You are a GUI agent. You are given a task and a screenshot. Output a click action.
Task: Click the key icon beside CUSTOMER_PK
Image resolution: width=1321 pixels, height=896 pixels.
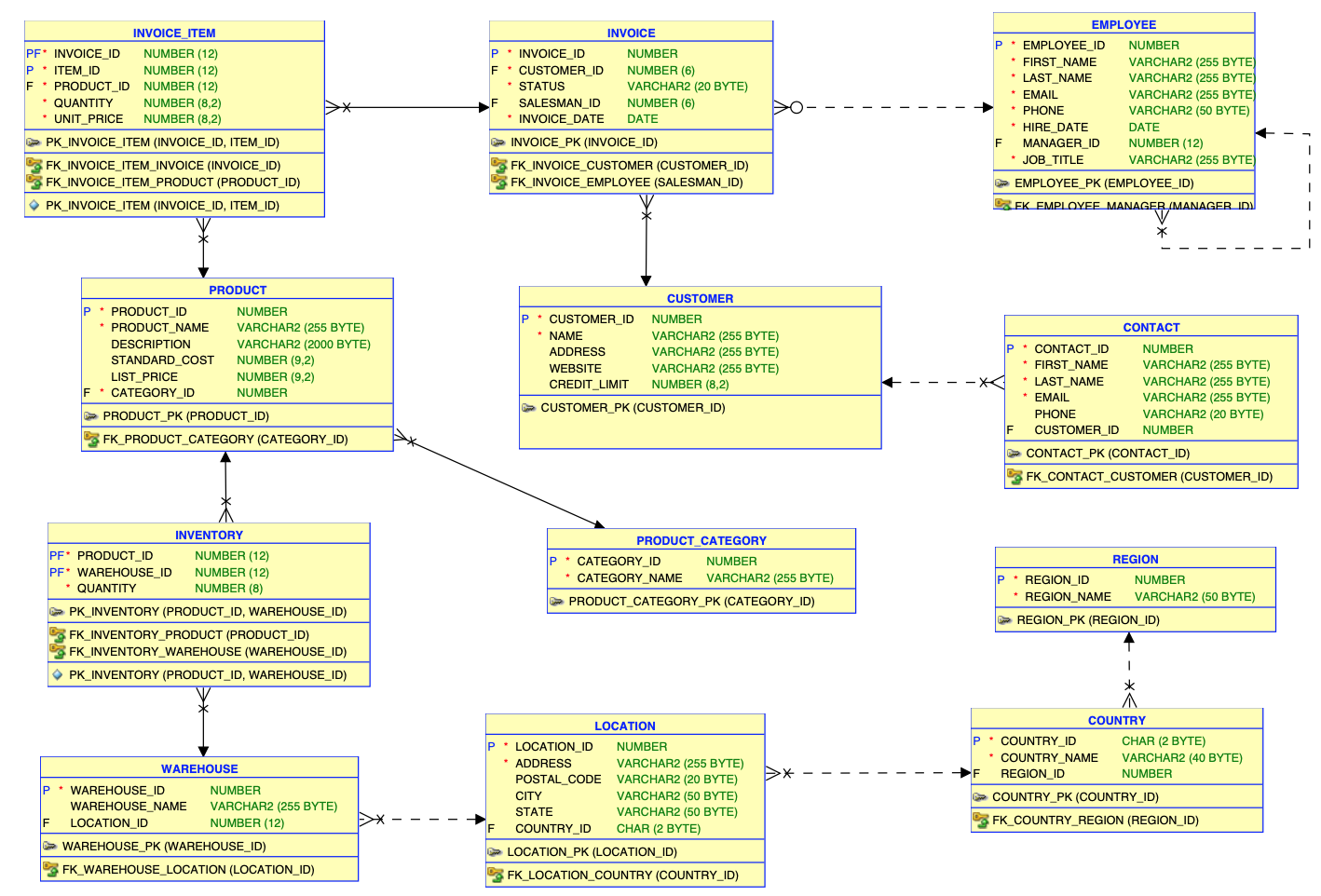click(x=529, y=408)
